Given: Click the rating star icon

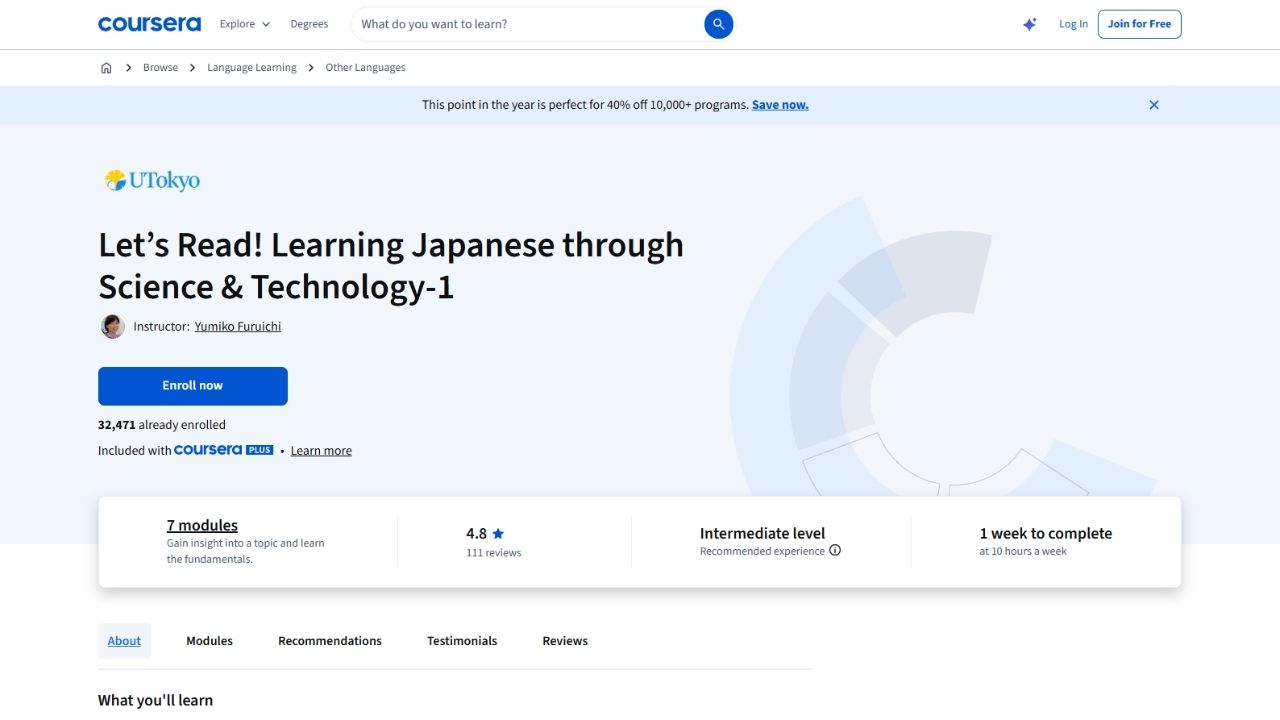Looking at the screenshot, I should (498, 534).
